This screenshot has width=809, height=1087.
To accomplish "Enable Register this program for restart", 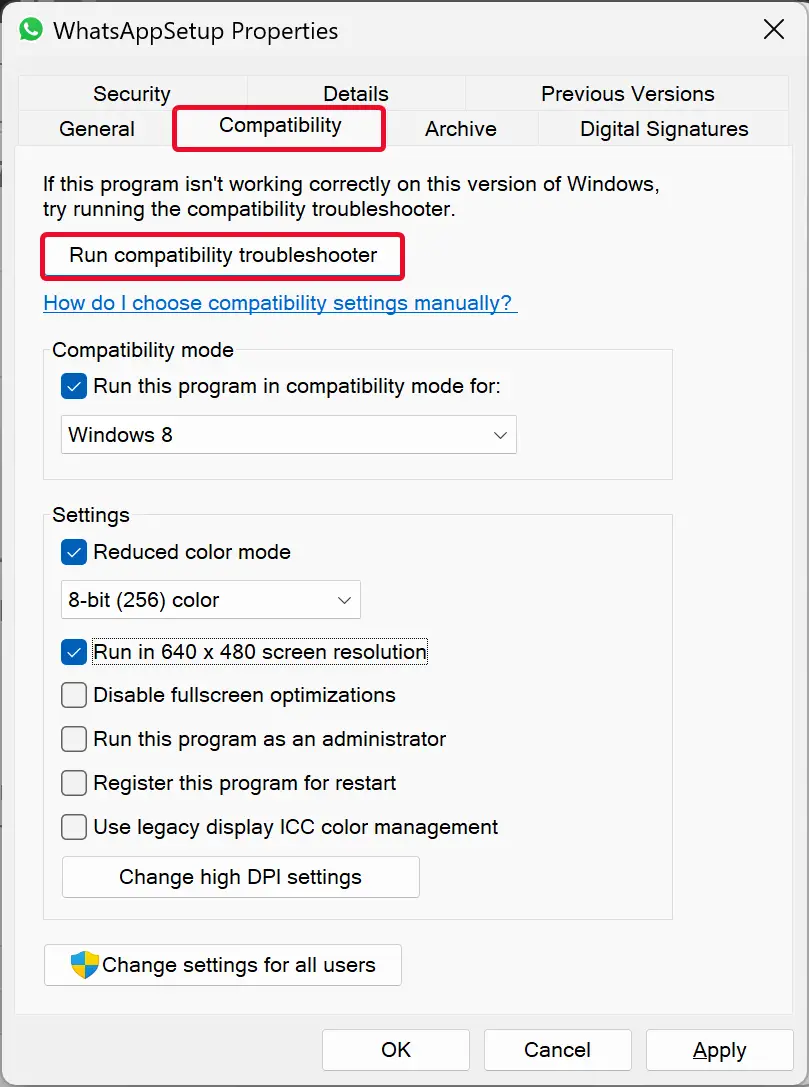I will pyautogui.click(x=73, y=783).
